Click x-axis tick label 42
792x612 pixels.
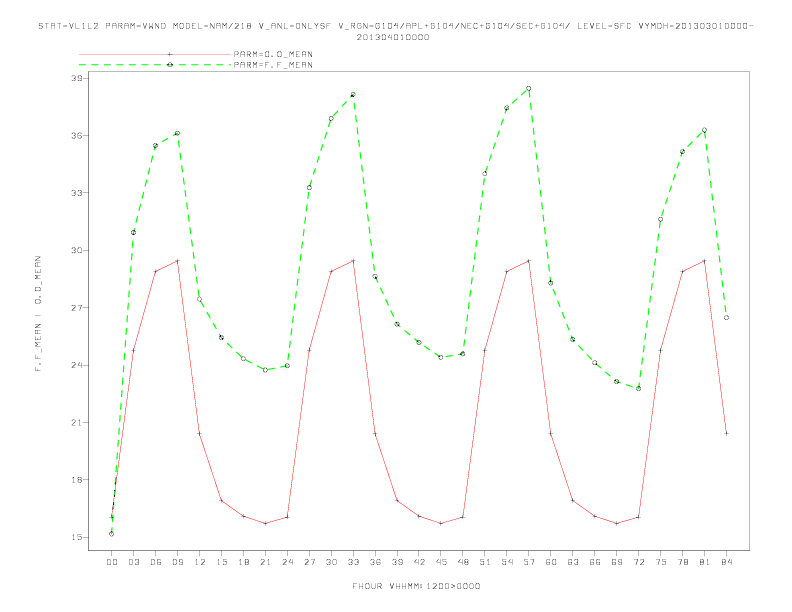pyautogui.click(x=419, y=562)
